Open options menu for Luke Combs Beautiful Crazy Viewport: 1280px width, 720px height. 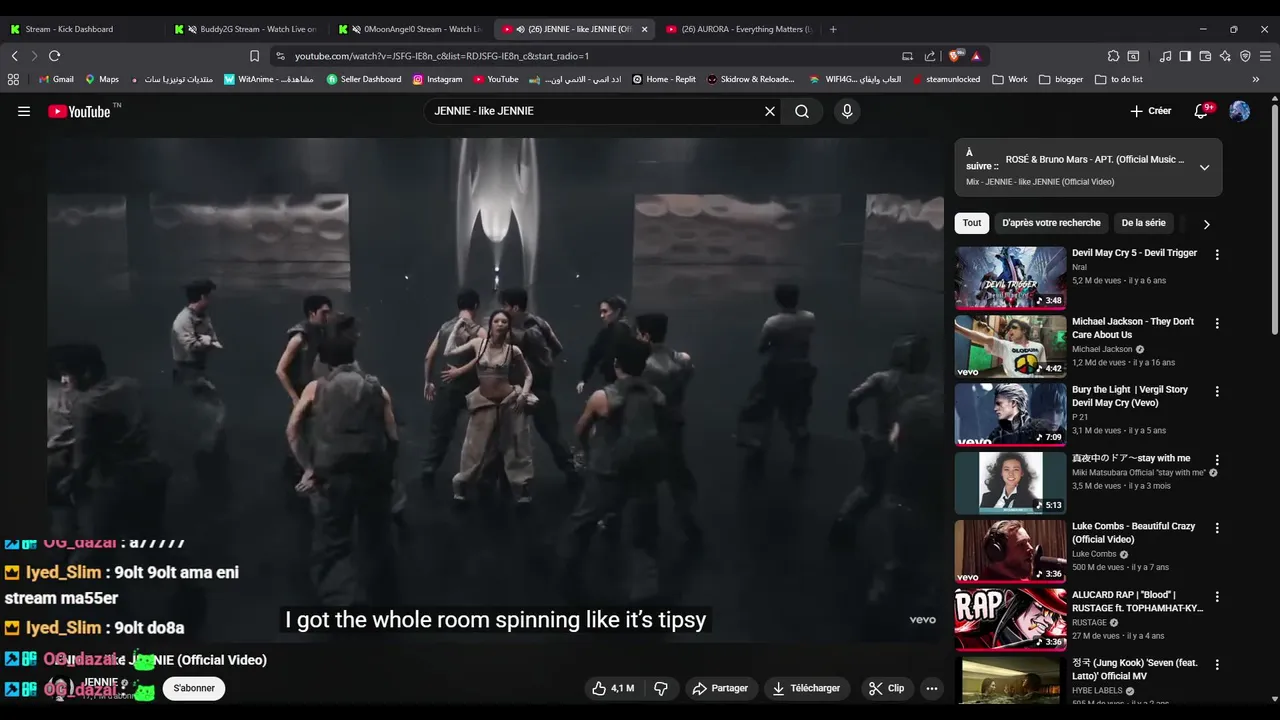click(x=1217, y=528)
